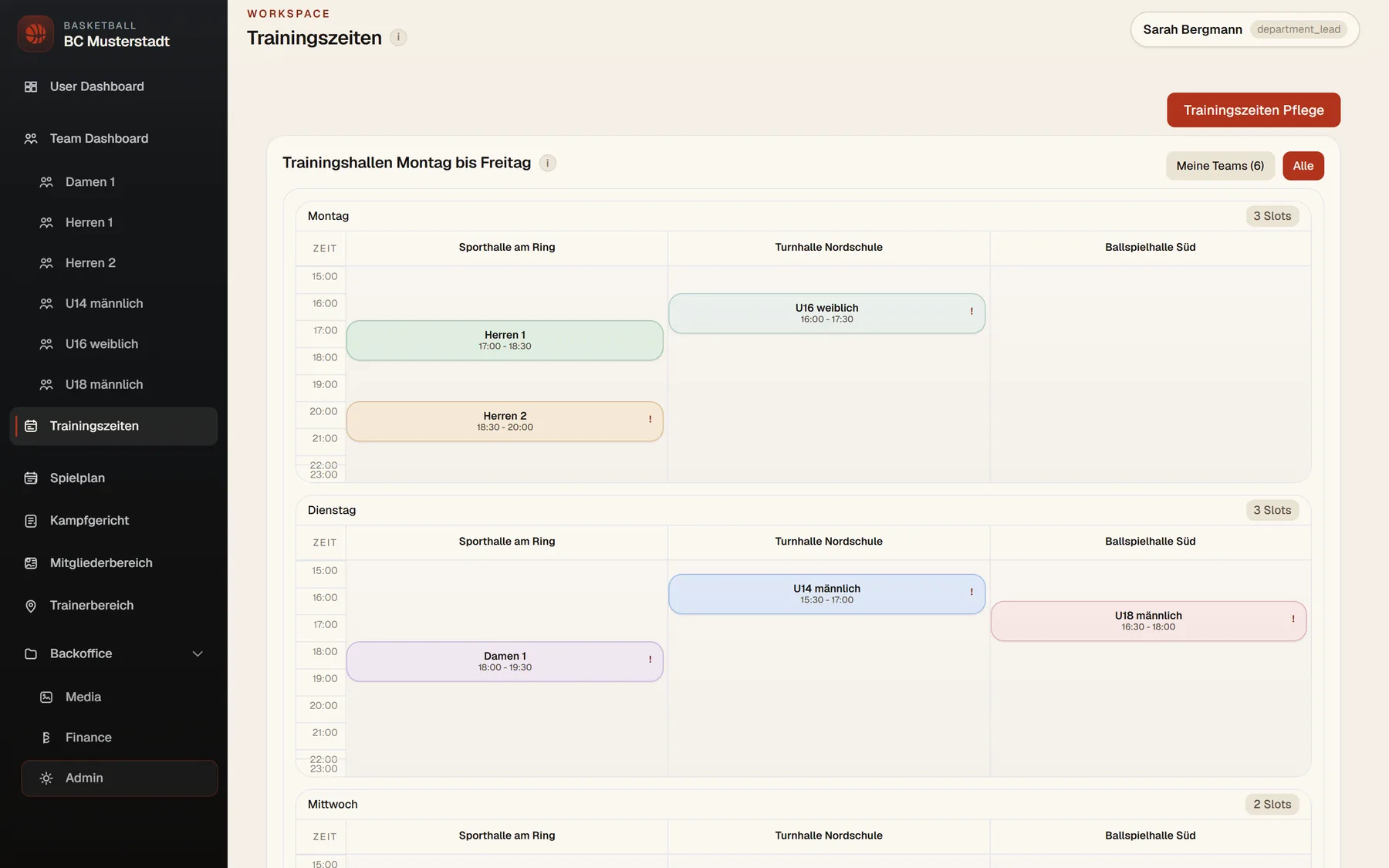Click the department_lead role badge

tap(1299, 29)
